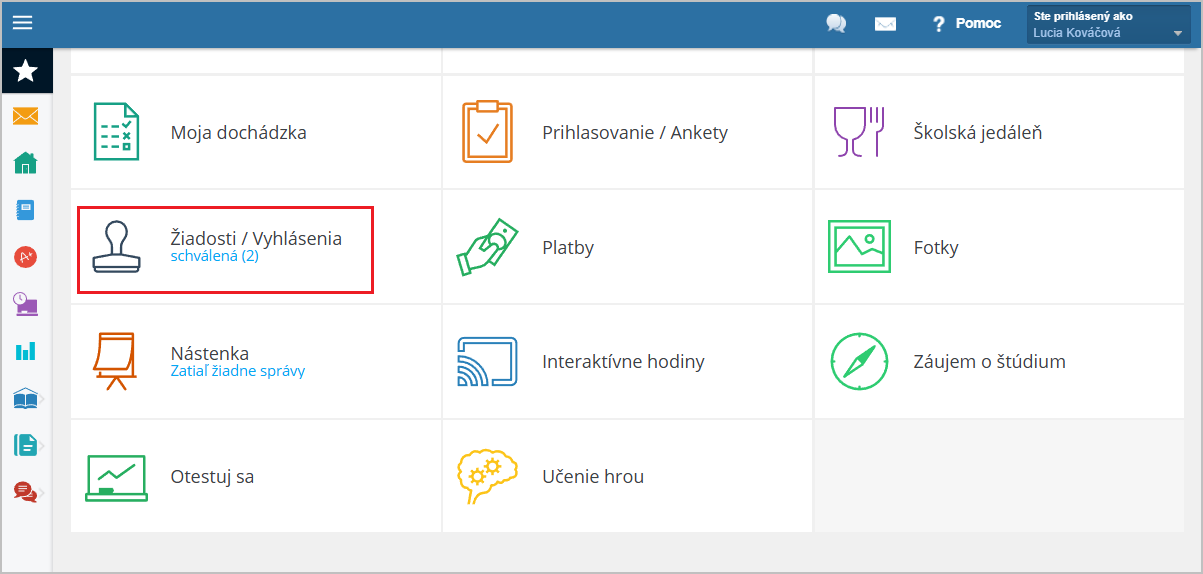Click the white envelope icon in top bar
1203x574 pixels.
pos(885,24)
